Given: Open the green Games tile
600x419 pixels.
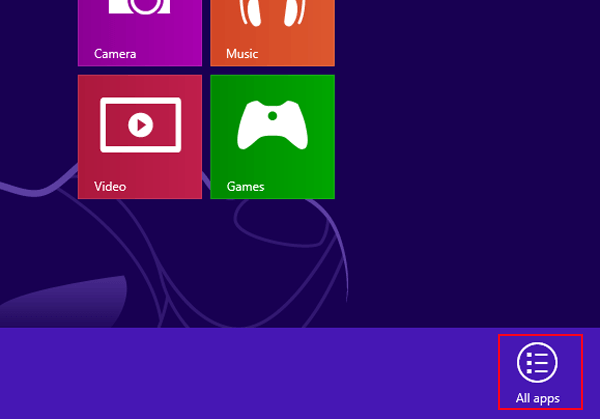Looking at the screenshot, I should (272, 137).
